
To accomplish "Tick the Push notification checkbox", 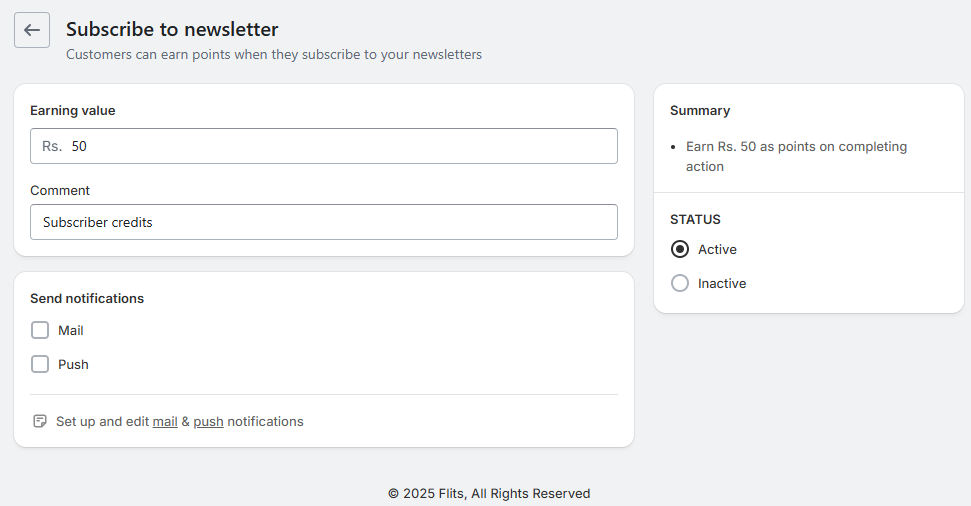I will coord(40,364).
